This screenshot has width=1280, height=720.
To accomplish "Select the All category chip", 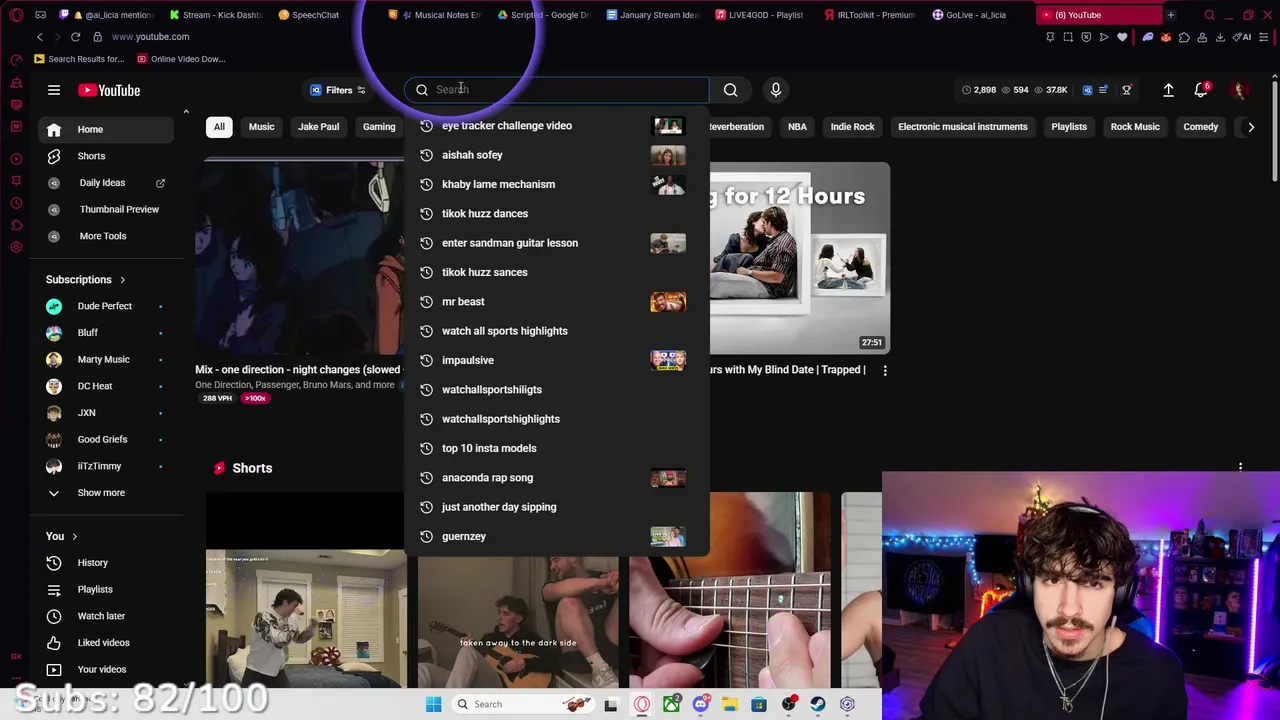I will tap(219, 127).
